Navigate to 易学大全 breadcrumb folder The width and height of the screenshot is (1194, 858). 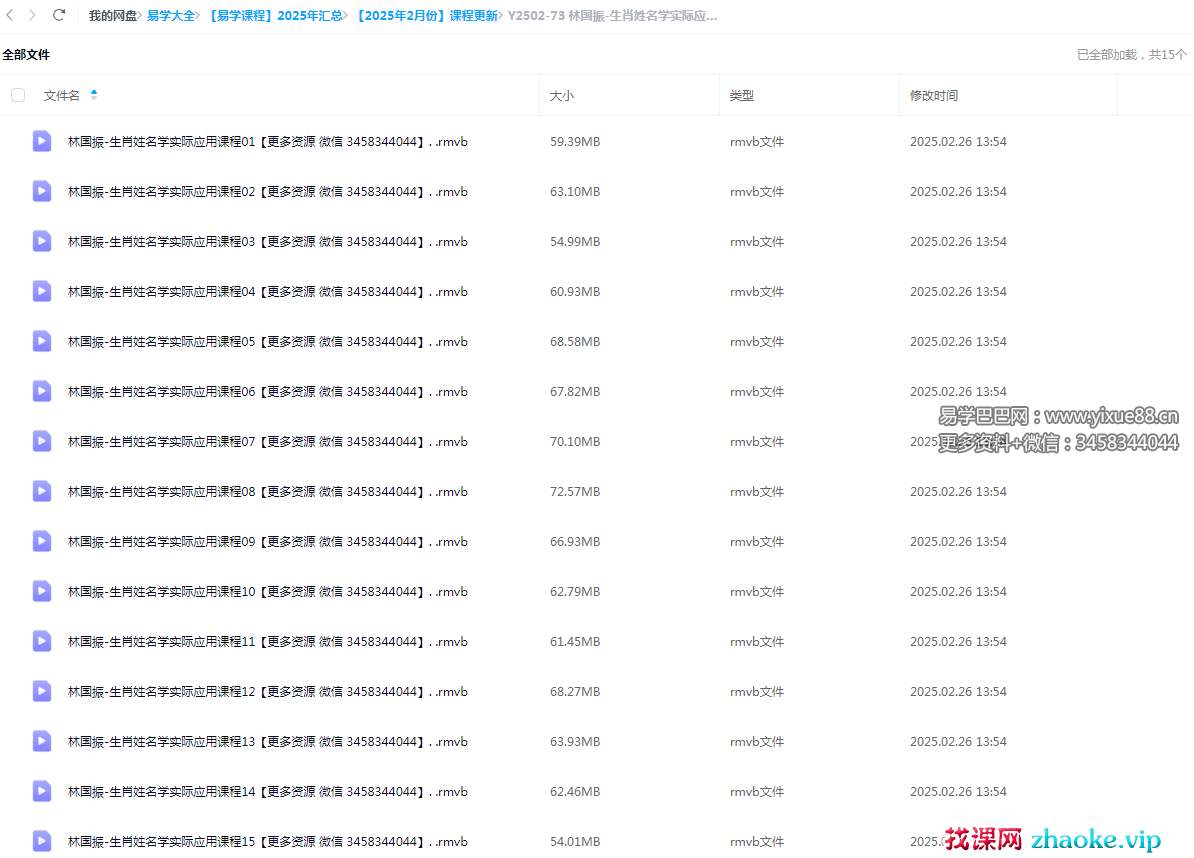[x=171, y=16]
